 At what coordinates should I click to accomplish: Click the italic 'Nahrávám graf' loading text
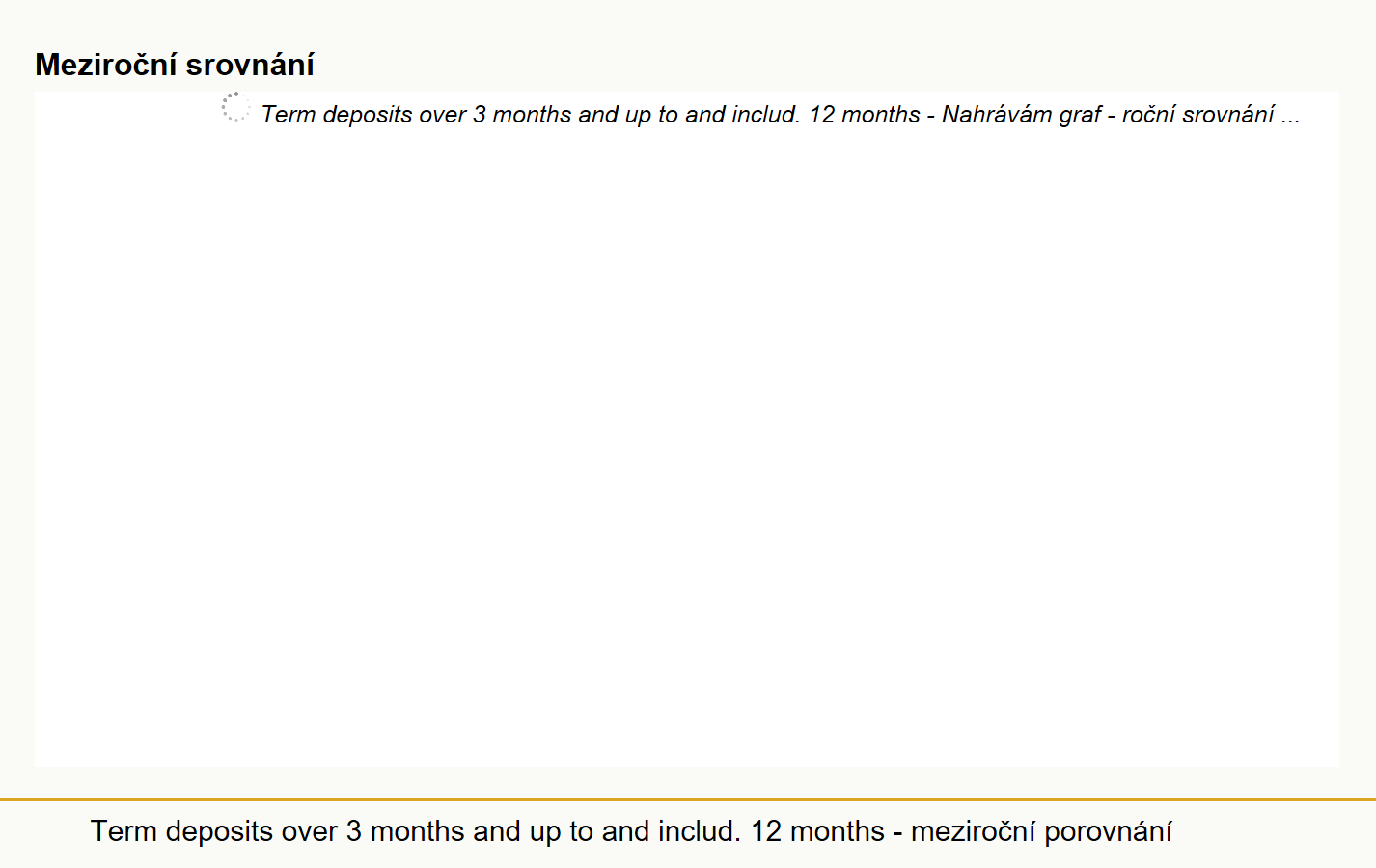(1021, 115)
